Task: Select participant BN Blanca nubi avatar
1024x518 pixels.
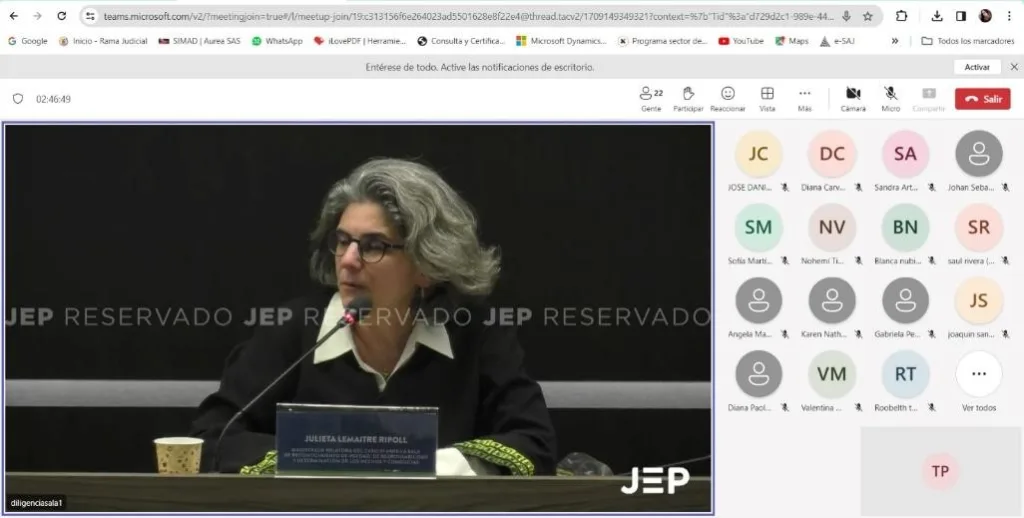Action: 905,227
